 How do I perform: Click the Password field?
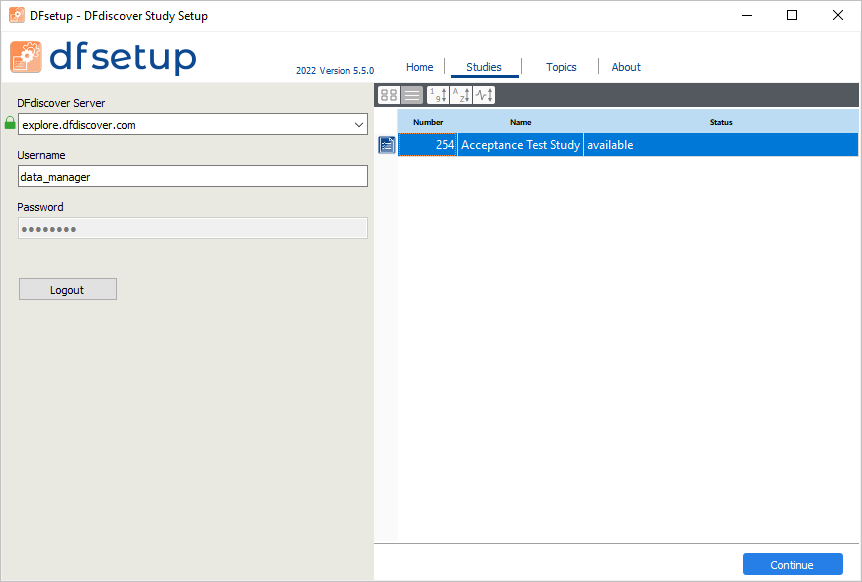click(193, 228)
